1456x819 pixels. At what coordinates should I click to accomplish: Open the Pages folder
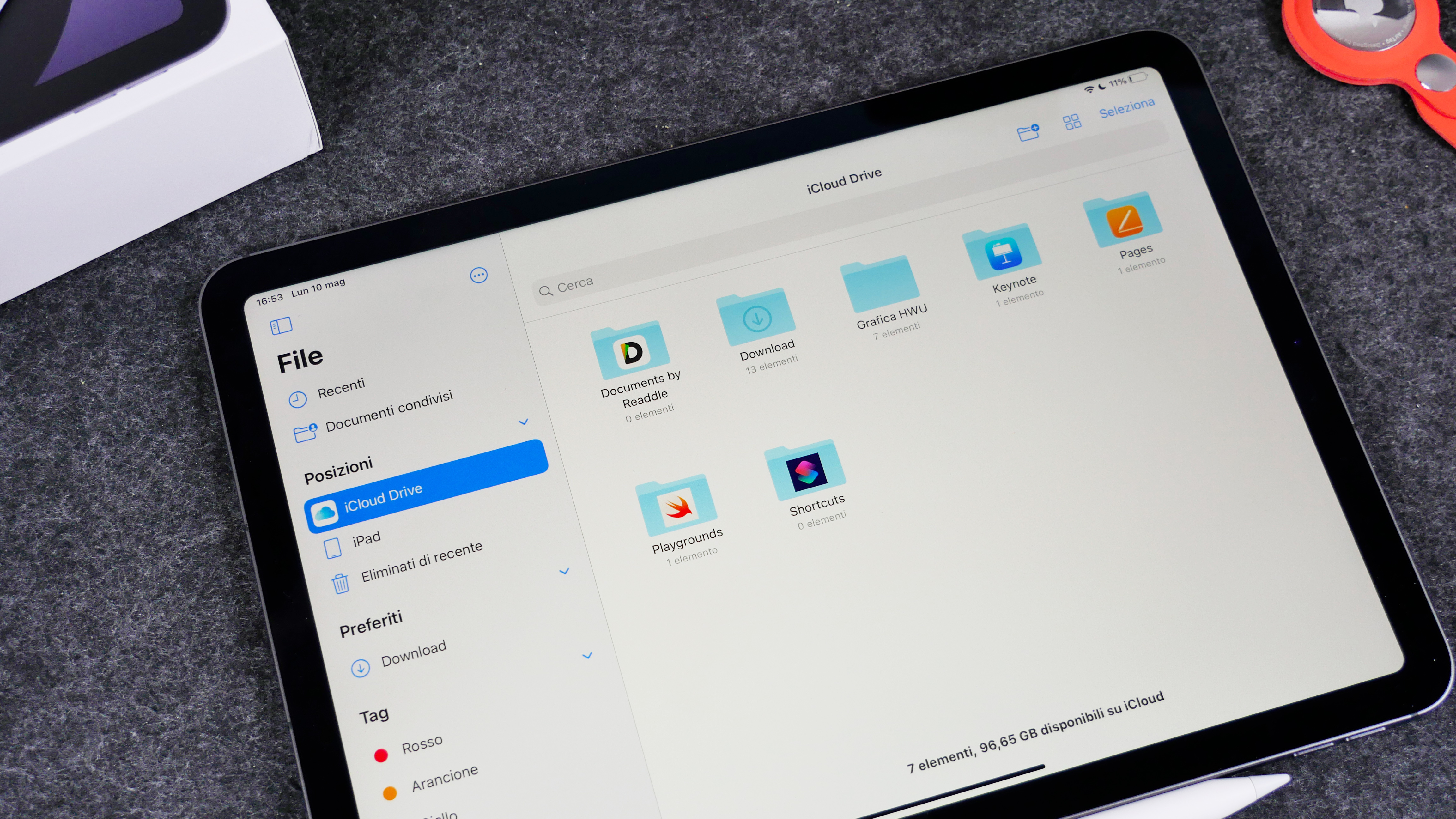(x=1123, y=219)
